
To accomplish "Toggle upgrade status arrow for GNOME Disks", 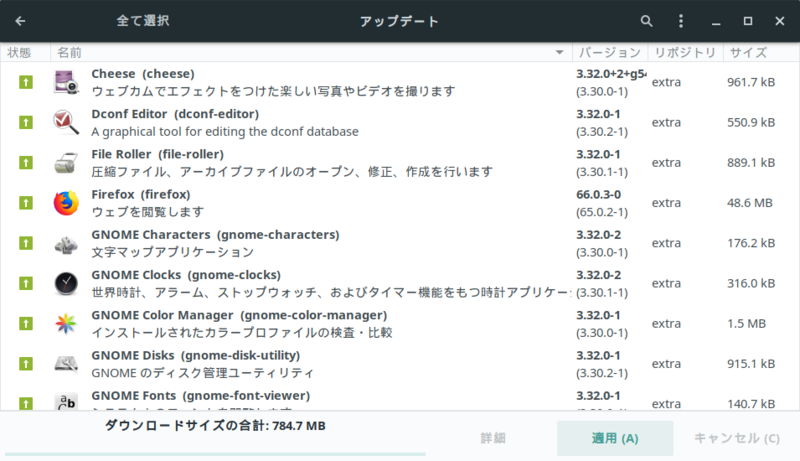I will tap(26, 364).
